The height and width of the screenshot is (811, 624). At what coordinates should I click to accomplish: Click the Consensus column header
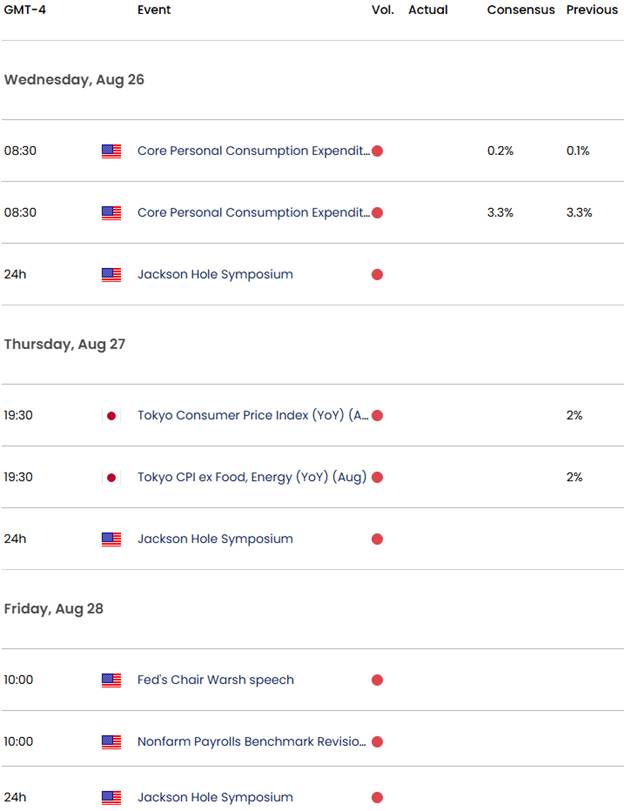coord(521,10)
